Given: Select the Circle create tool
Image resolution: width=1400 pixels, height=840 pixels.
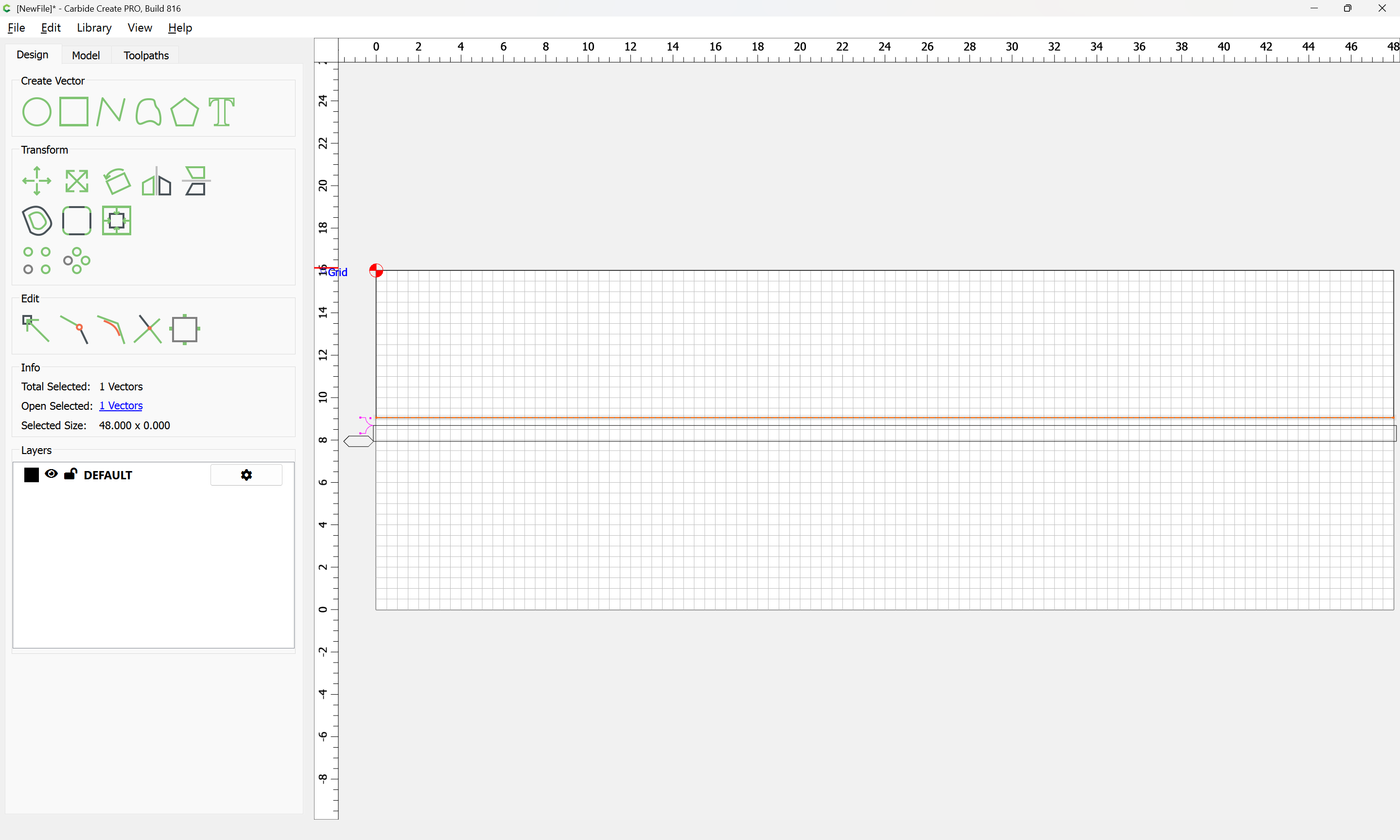Looking at the screenshot, I should pos(37,111).
